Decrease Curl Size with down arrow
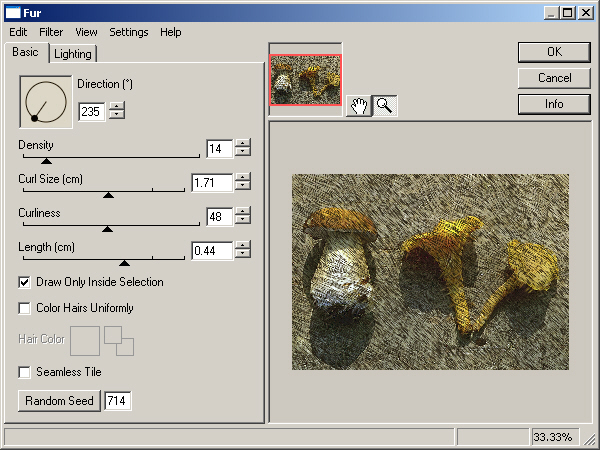This screenshot has height=450, width=600. tap(243, 185)
